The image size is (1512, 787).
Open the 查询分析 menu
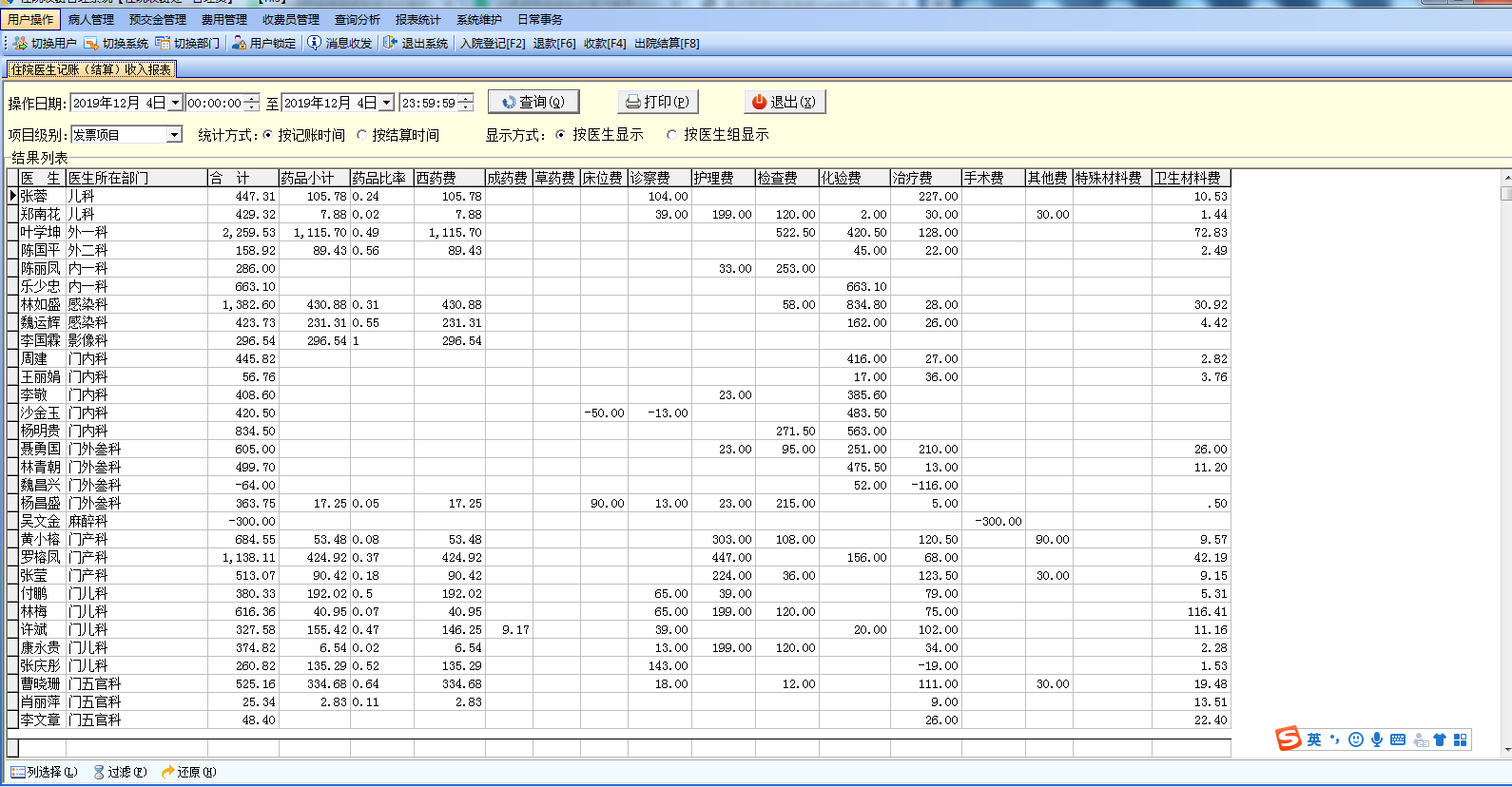coord(358,19)
